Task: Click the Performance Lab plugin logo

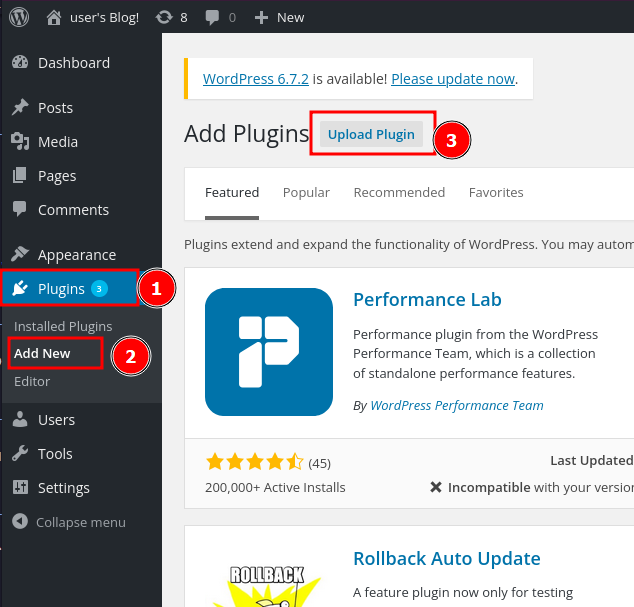Action: click(x=269, y=352)
